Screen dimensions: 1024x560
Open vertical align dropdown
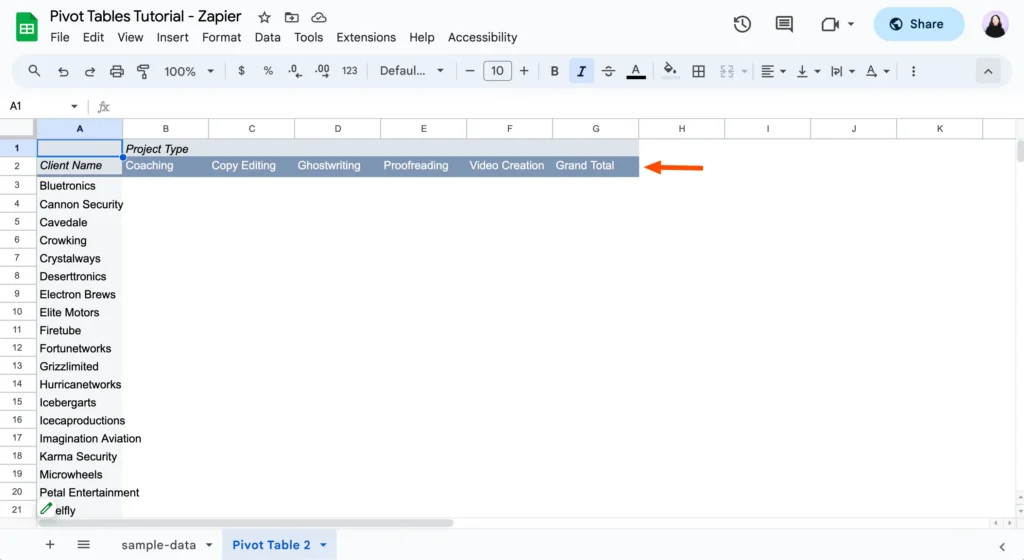point(808,71)
